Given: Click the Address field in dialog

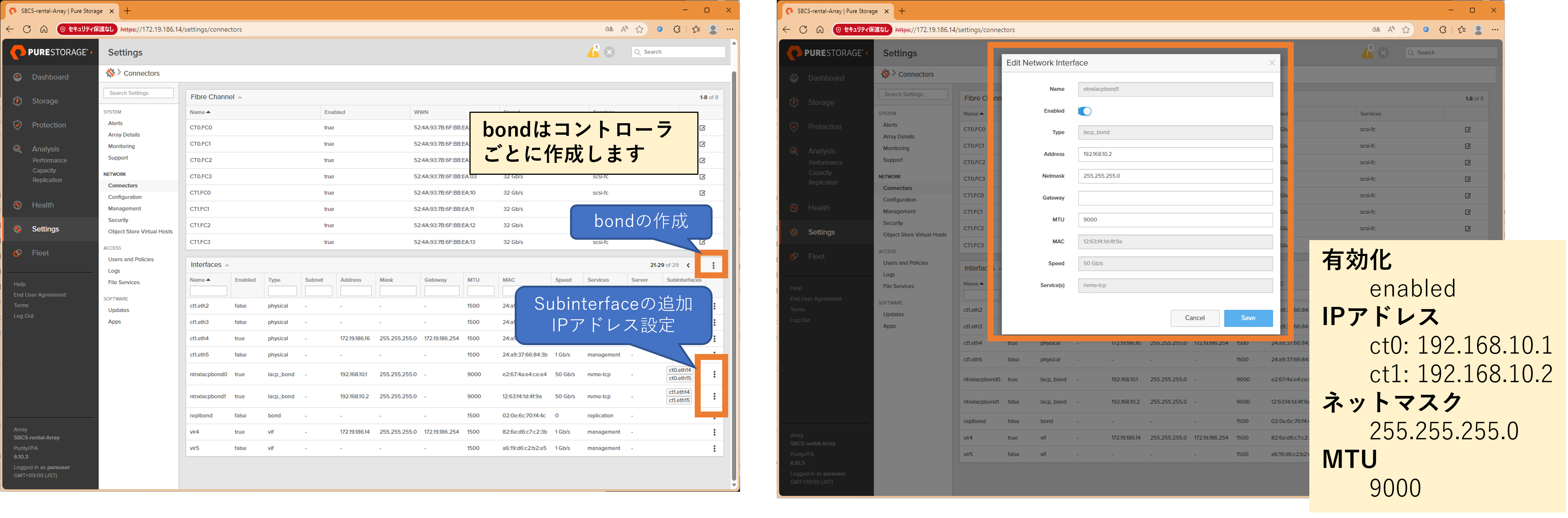Looking at the screenshot, I should click(x=1175, y=154).
